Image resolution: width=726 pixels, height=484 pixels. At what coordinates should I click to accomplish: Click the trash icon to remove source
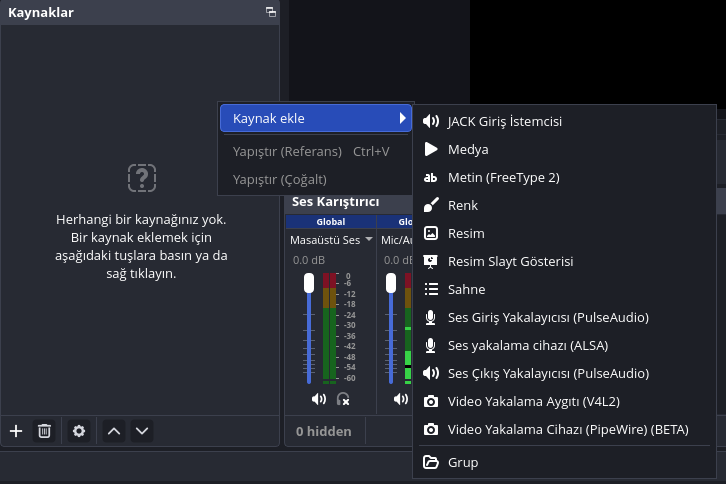[44, 431]
